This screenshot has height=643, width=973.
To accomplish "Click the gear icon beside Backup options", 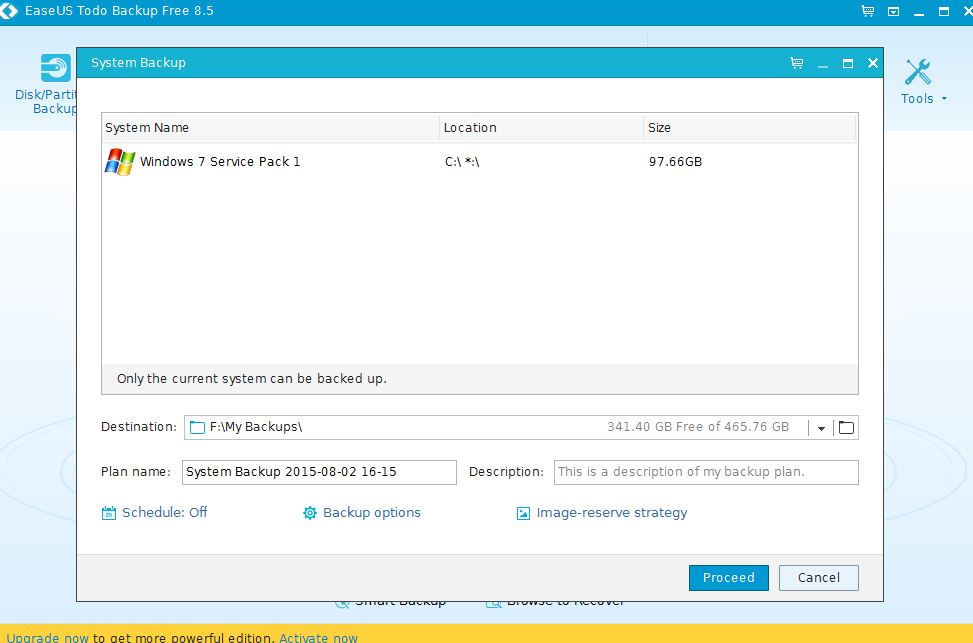I will coord(310,513).
